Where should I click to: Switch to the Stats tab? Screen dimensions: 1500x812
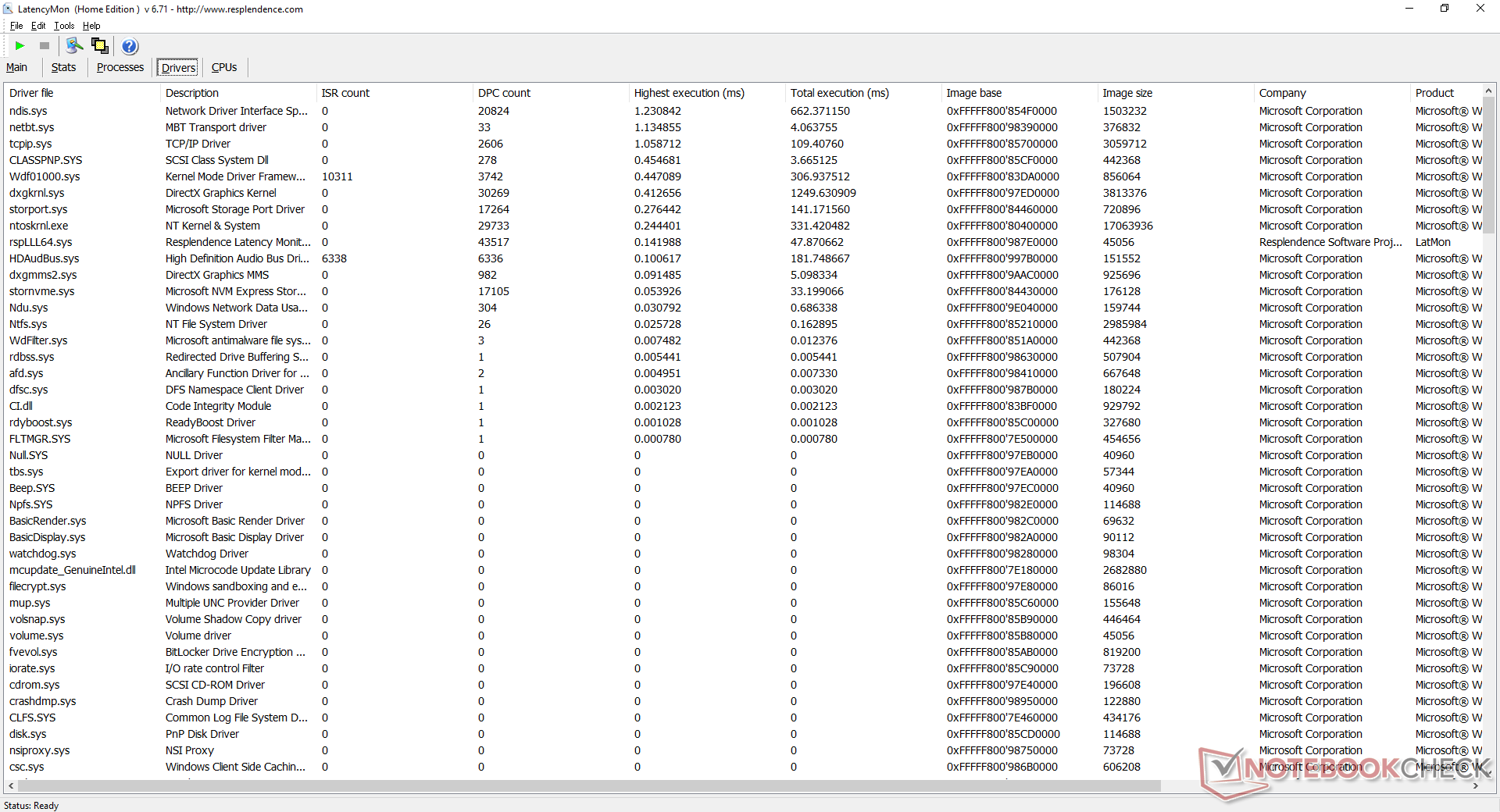click(x=64, y=68)
